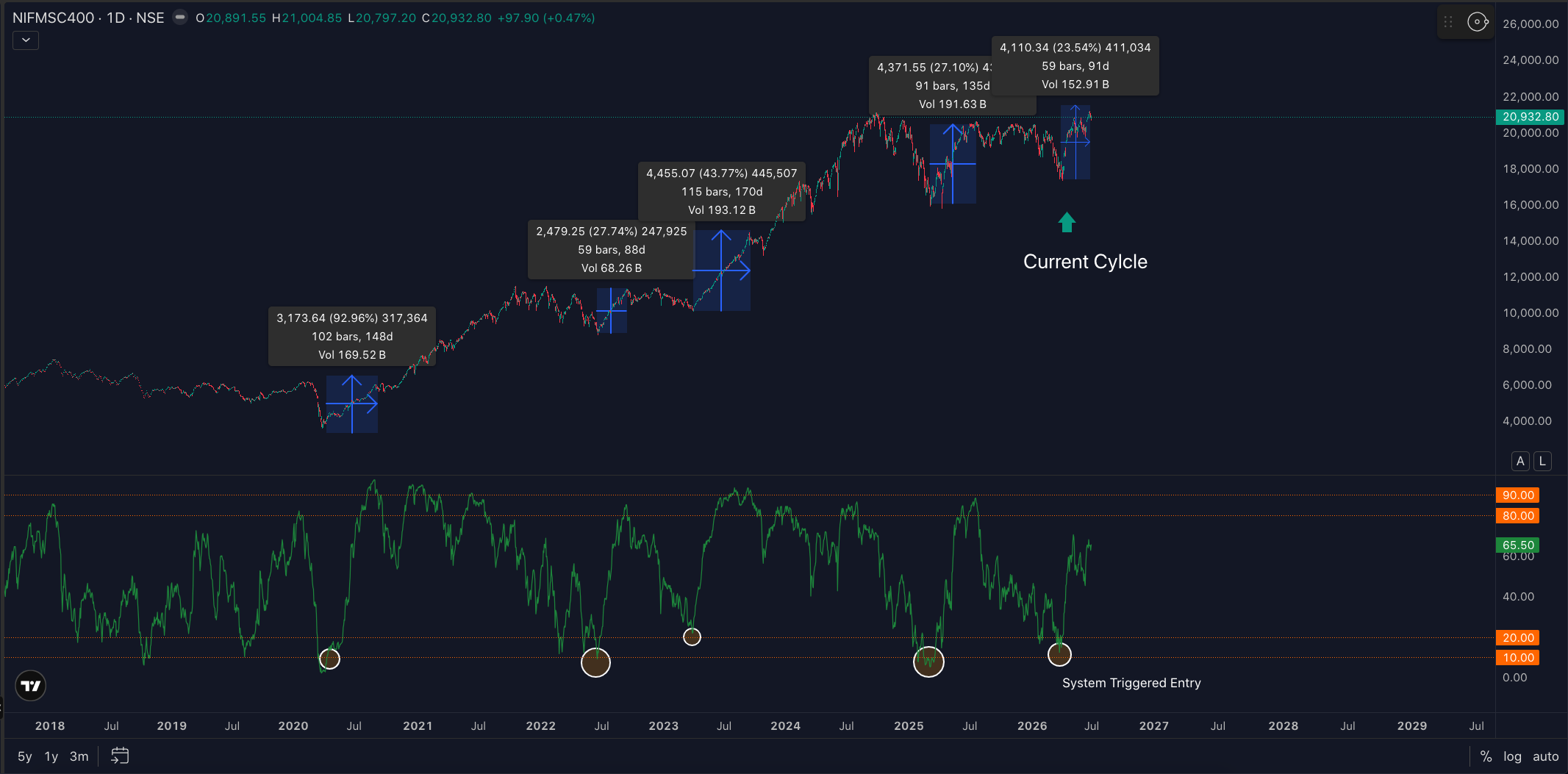Open the go-to-date calendar icon
This screenshot has width=1568, height=774.
[x=120, y=756]
